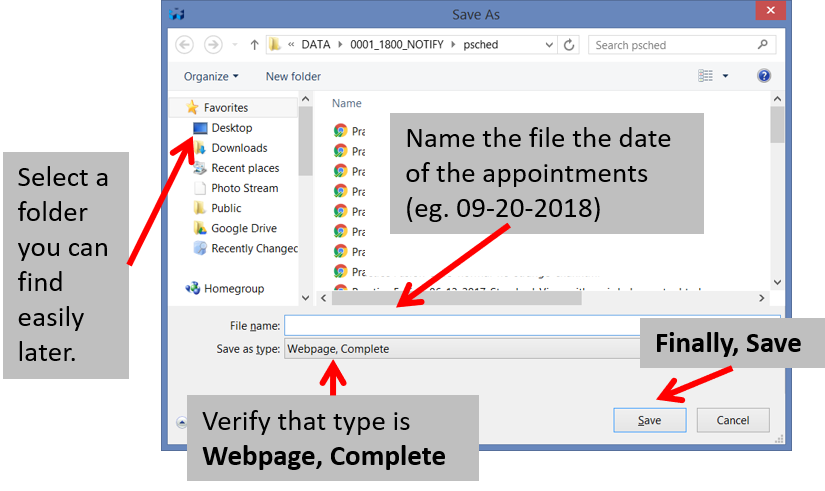
Task: Click the File name text field
Action: [x=460, y=326]
